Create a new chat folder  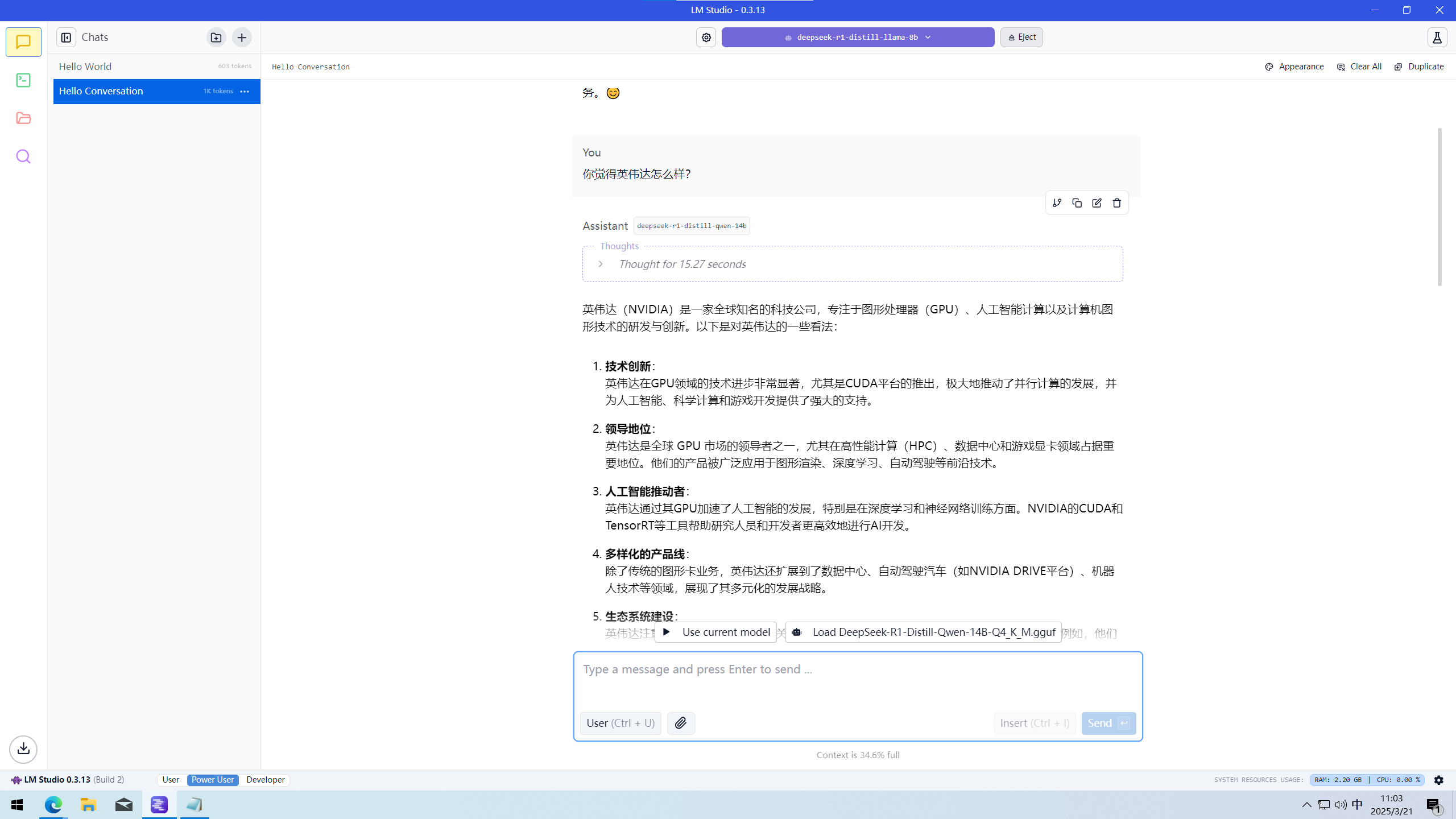(216, 38)
